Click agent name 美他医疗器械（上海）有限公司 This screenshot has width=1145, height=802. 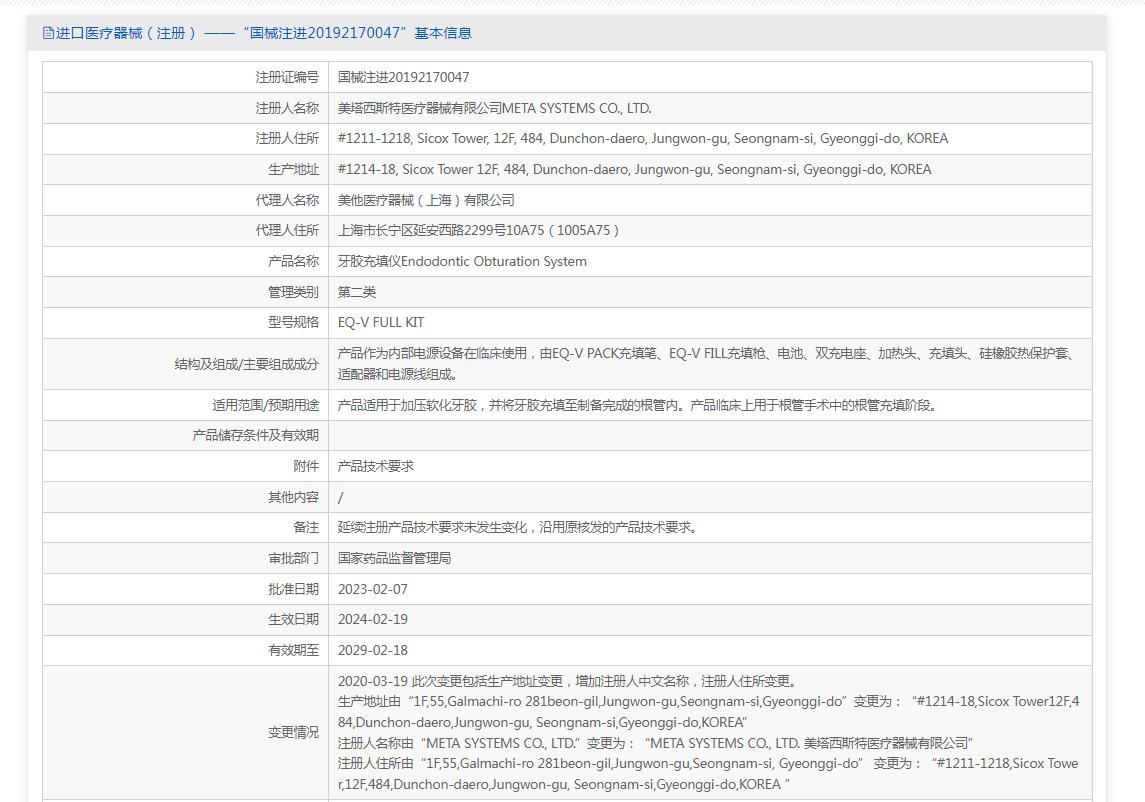pyautogui.click(x=426, y=200)
